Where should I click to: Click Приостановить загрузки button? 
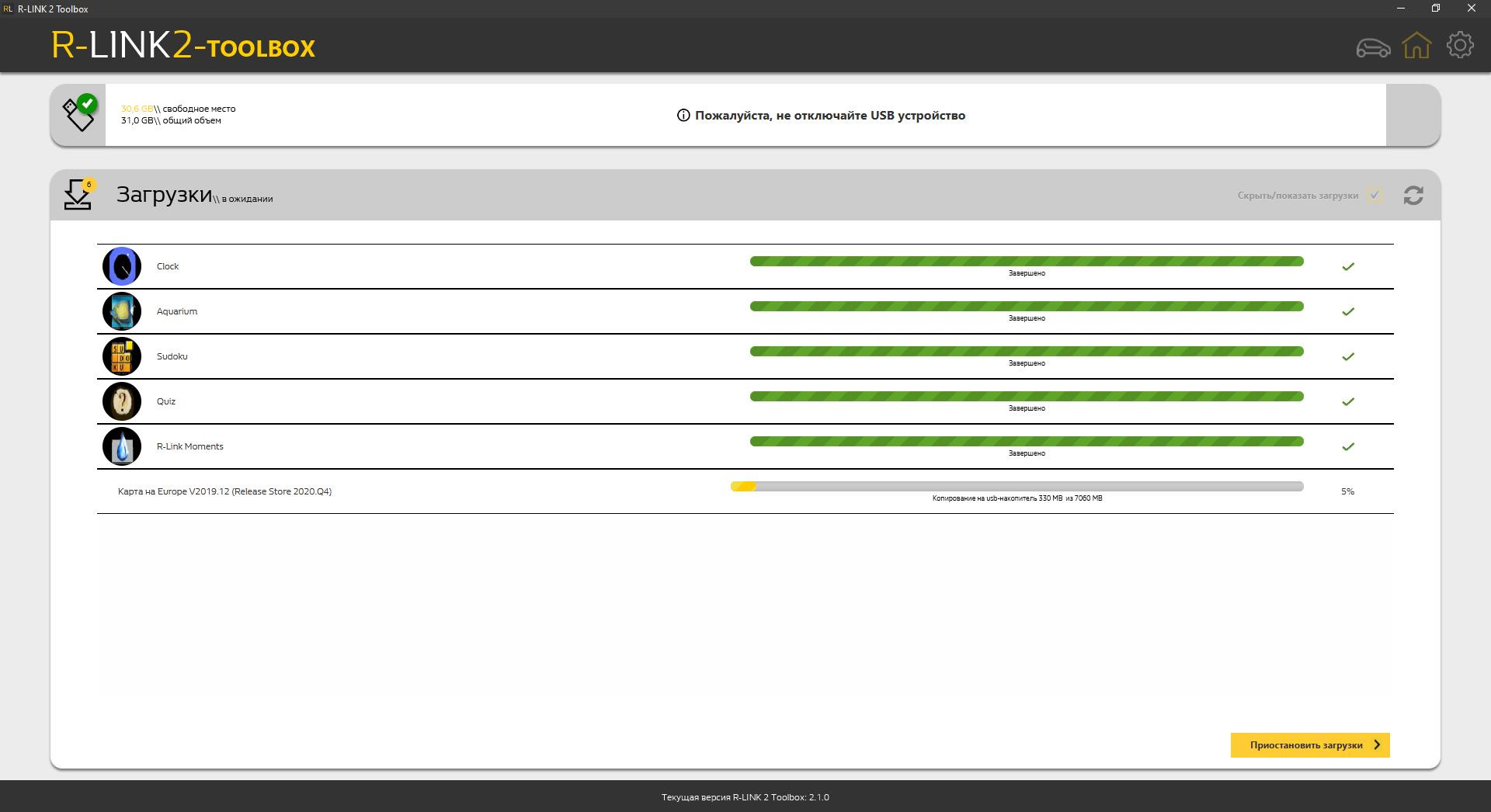[x=1310, y=745]
